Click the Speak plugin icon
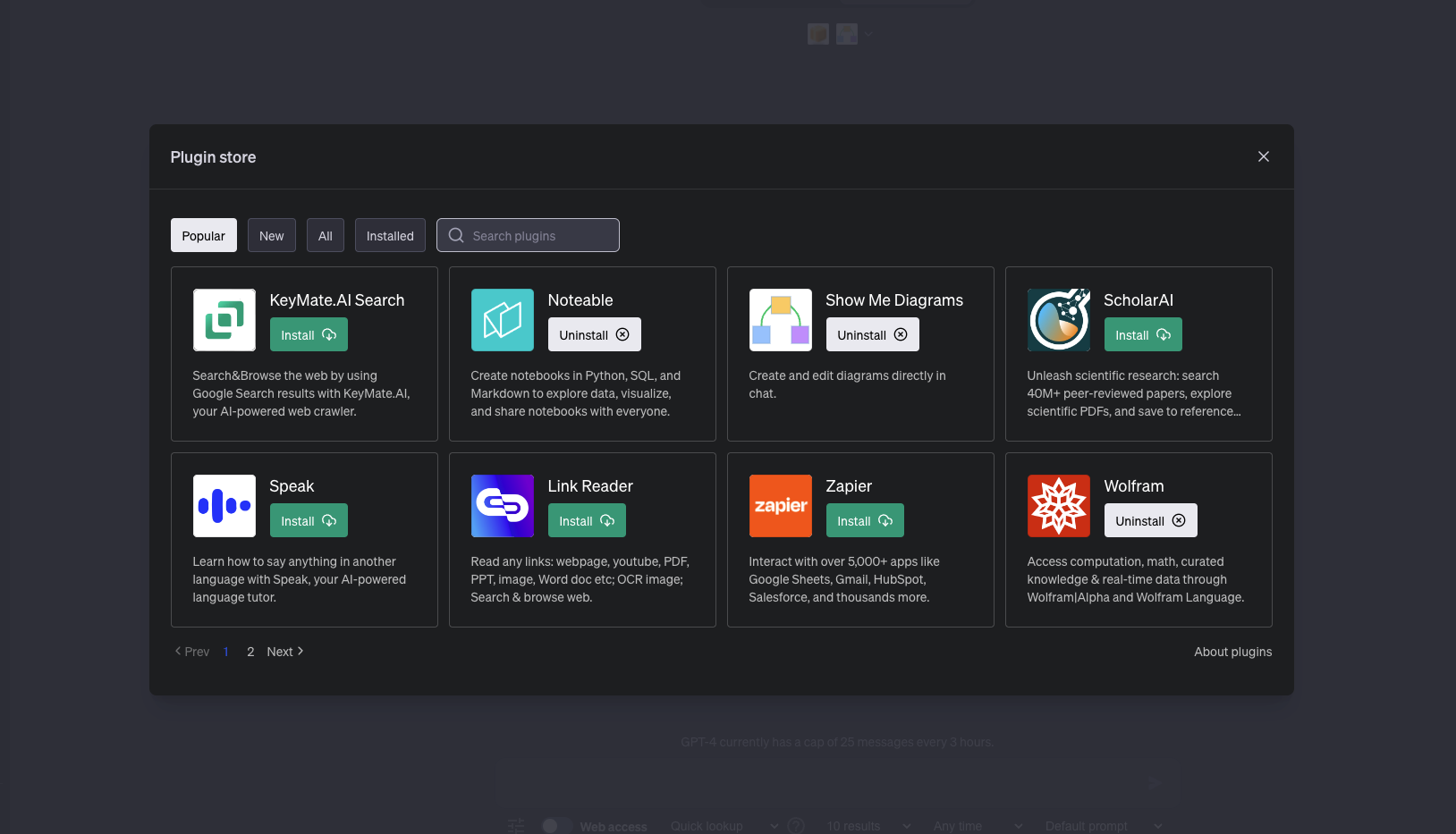The width and height of the screenshot is (1456, 834). [x=224, y=506]
